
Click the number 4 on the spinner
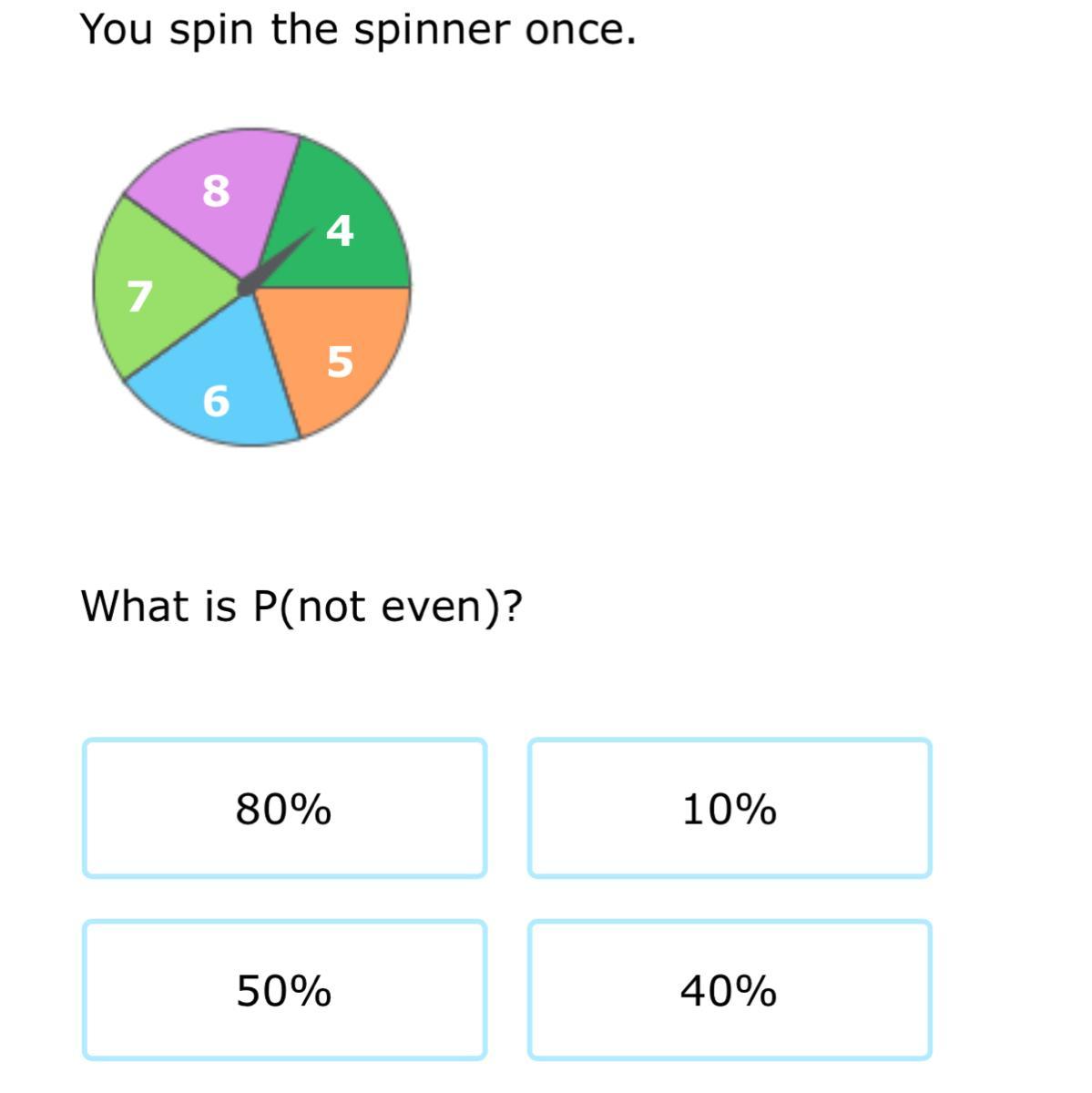340,230
